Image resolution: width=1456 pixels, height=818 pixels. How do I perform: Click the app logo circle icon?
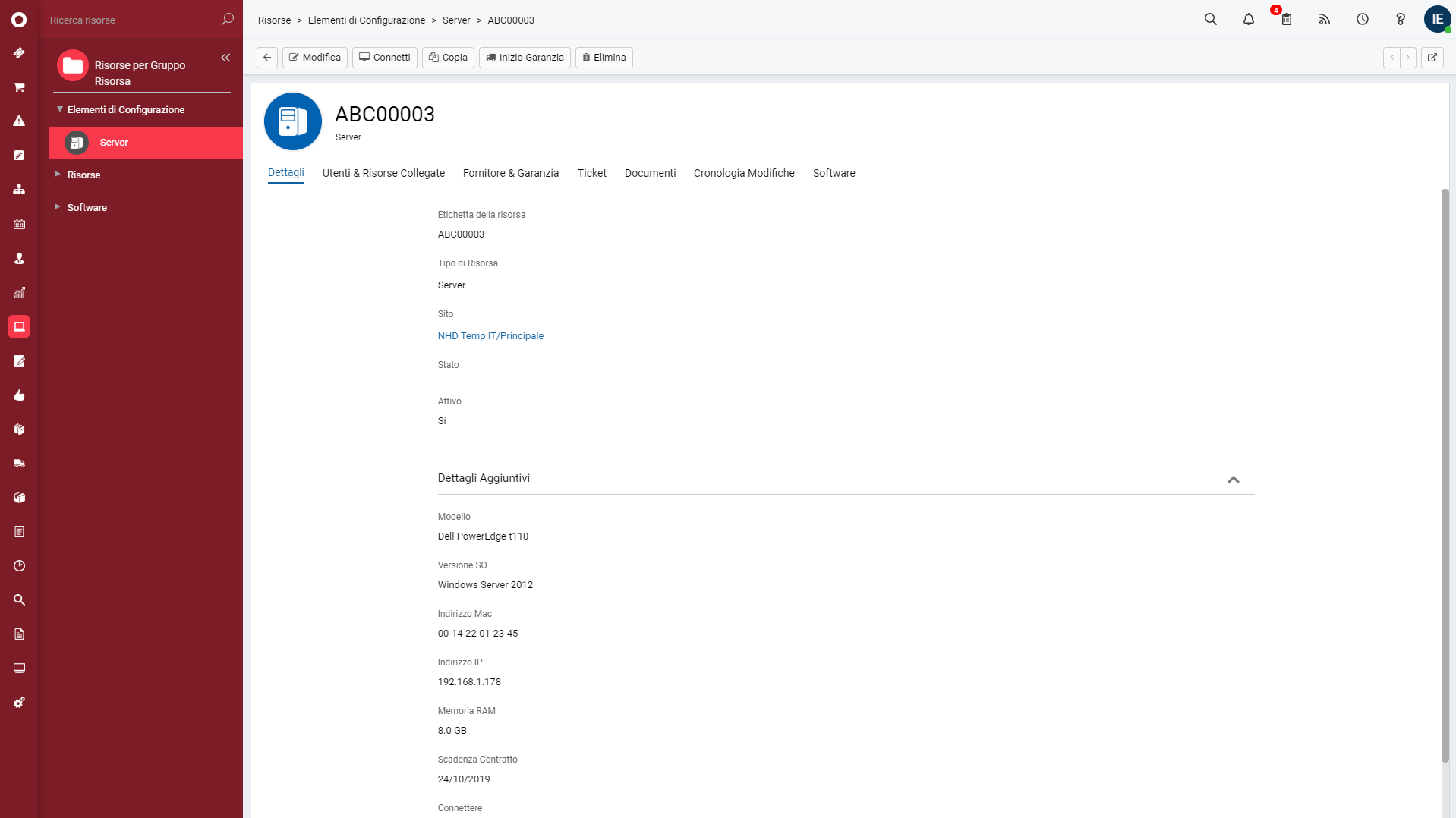[19, 20]
